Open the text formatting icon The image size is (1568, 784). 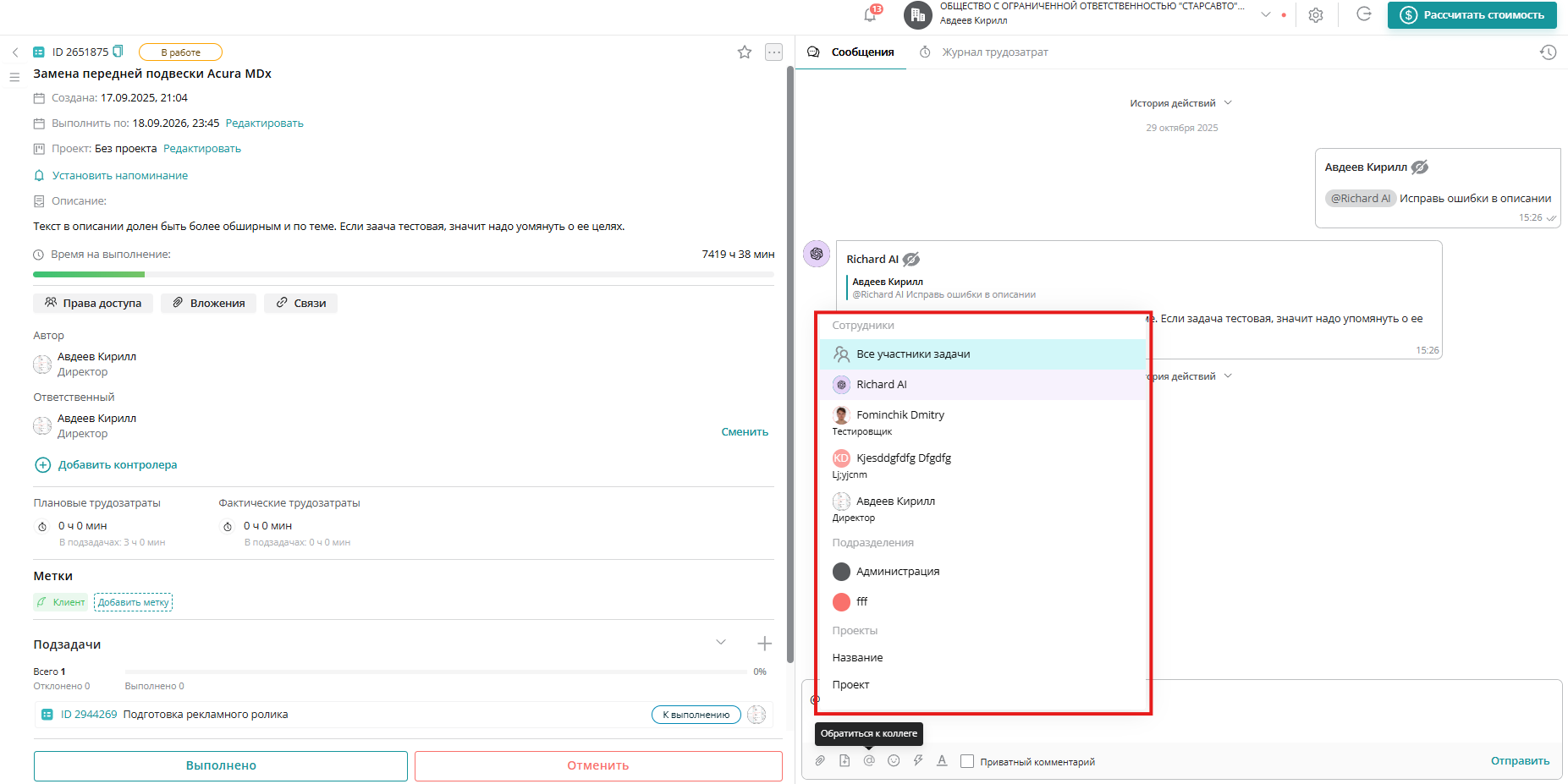pyautogui.click(x=942, y=761)
